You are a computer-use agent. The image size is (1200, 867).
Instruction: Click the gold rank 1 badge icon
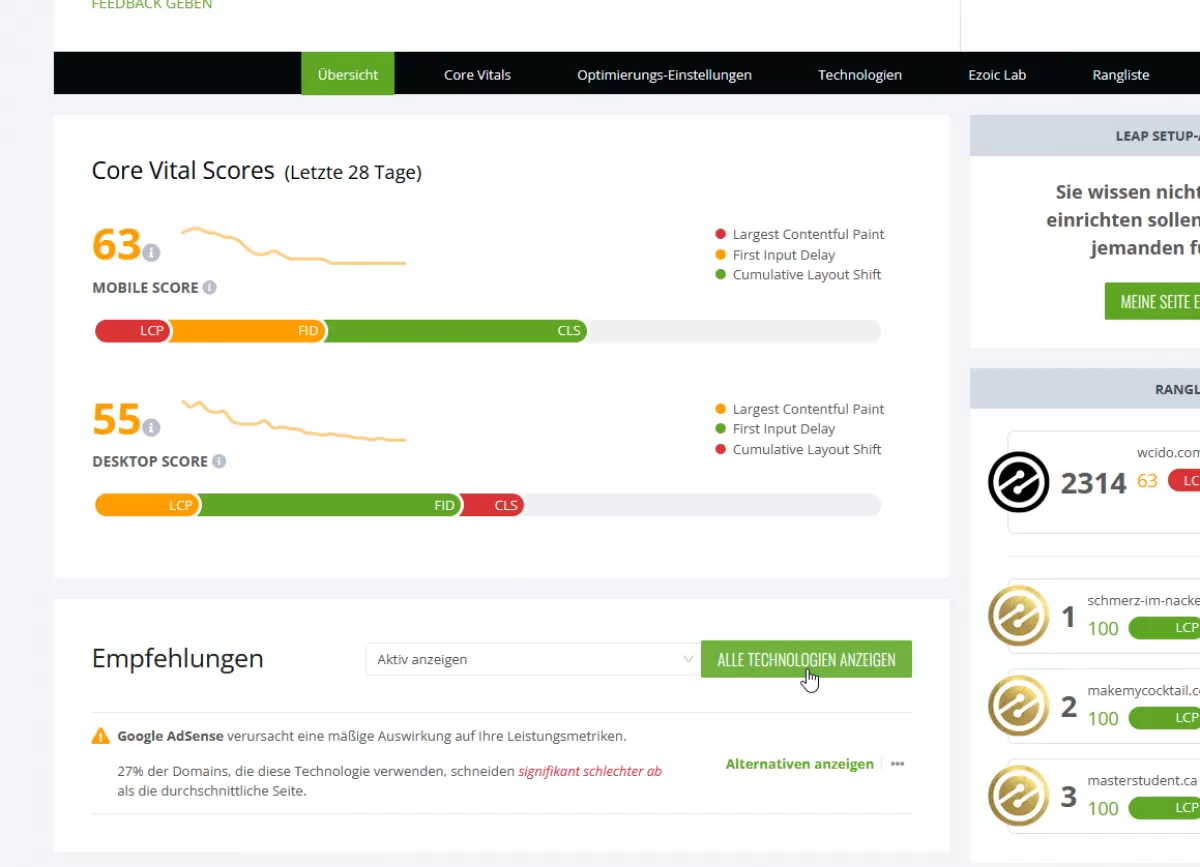click(x=1018, y=616)
